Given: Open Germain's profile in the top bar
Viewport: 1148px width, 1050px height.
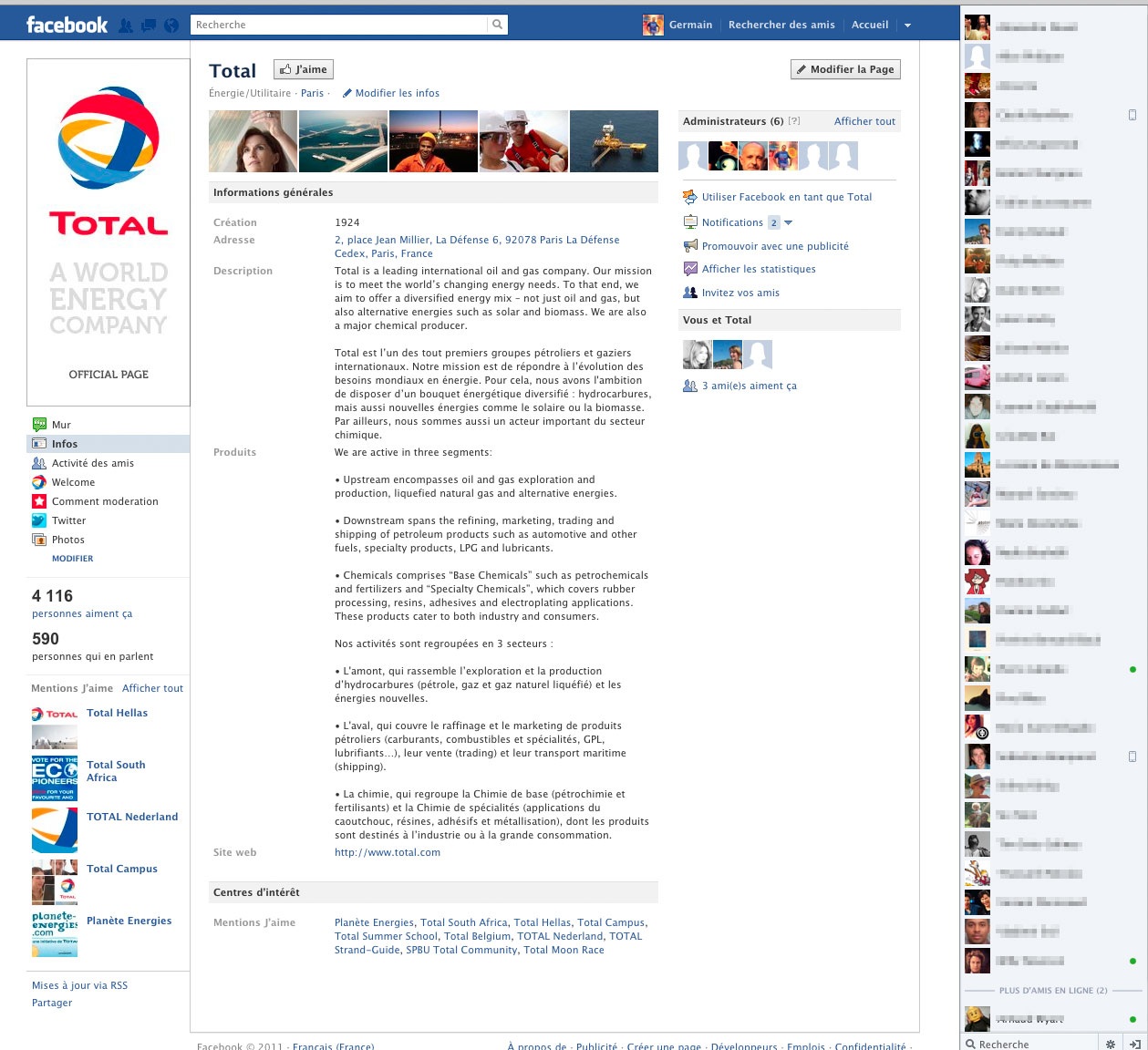Looking at the screenshot, I should [678, 25].
